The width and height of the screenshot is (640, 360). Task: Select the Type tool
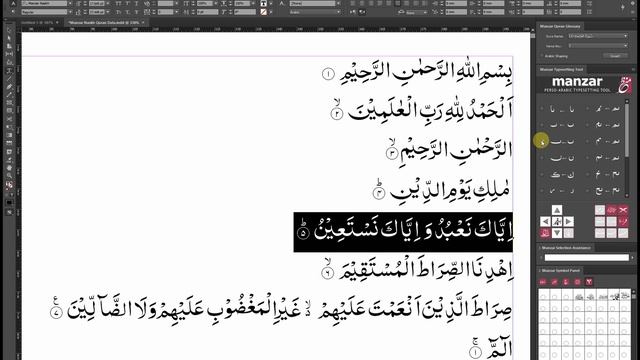tap(9, 70)
